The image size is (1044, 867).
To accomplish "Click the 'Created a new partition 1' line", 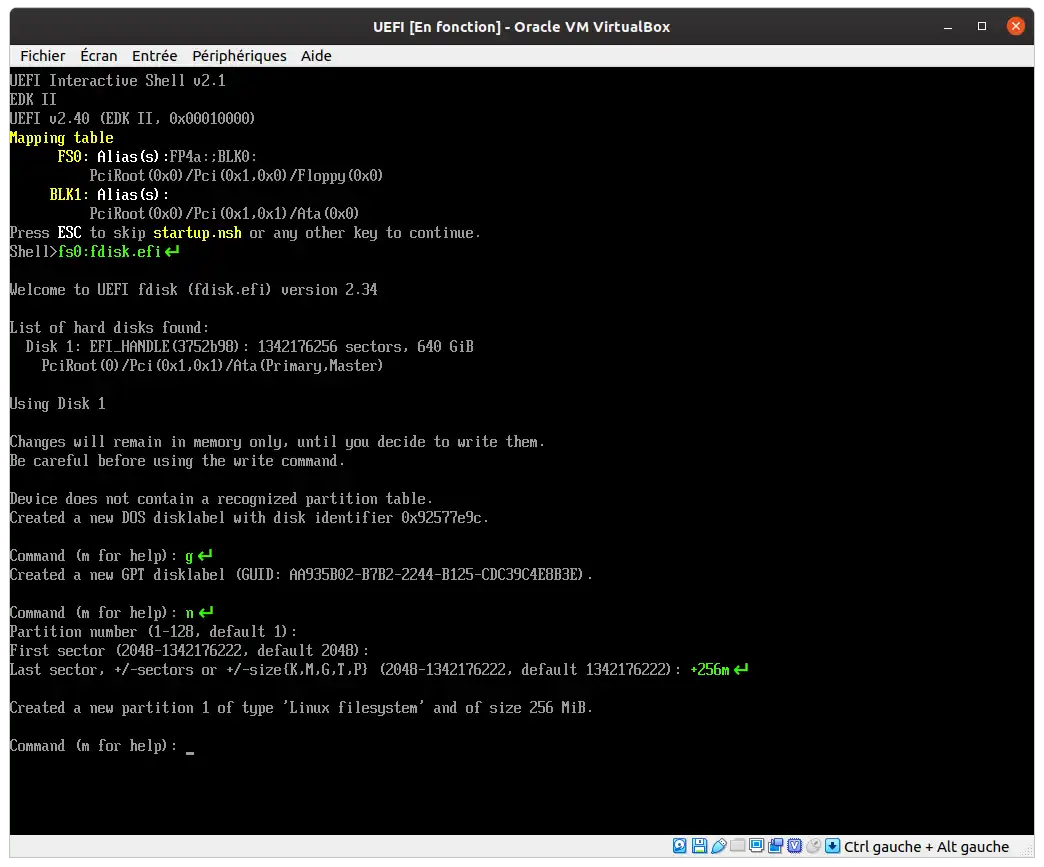I will [x=301, y=708].
